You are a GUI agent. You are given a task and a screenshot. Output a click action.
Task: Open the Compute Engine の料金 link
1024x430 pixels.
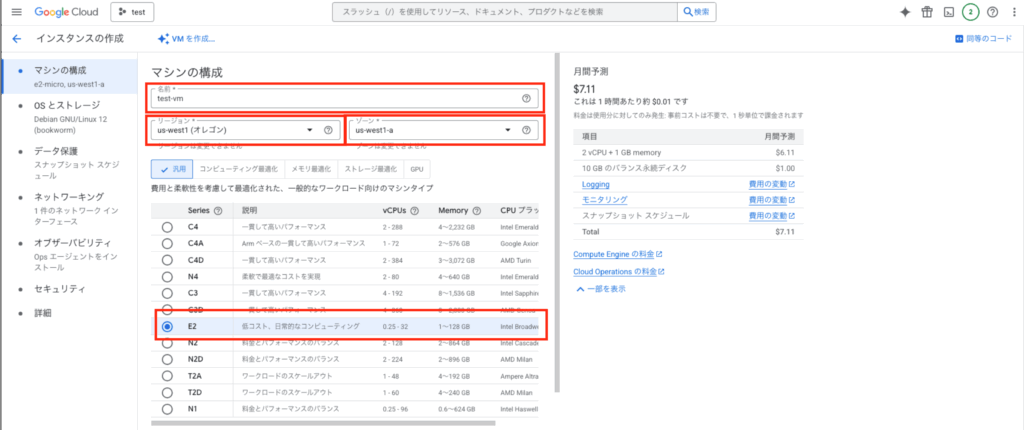614,254
